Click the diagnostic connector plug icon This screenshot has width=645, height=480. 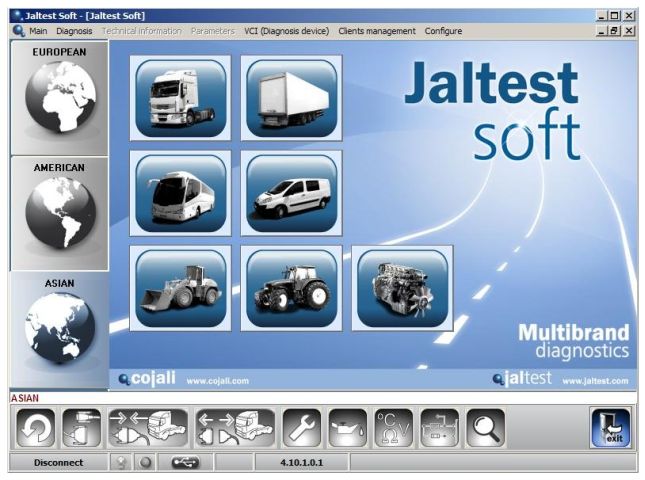click(81, 428)
